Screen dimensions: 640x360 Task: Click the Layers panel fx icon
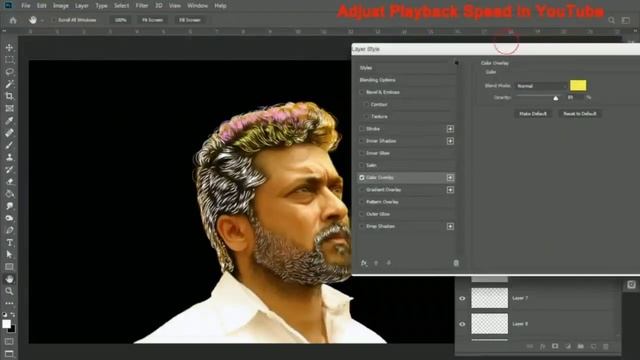click(542, 346)
